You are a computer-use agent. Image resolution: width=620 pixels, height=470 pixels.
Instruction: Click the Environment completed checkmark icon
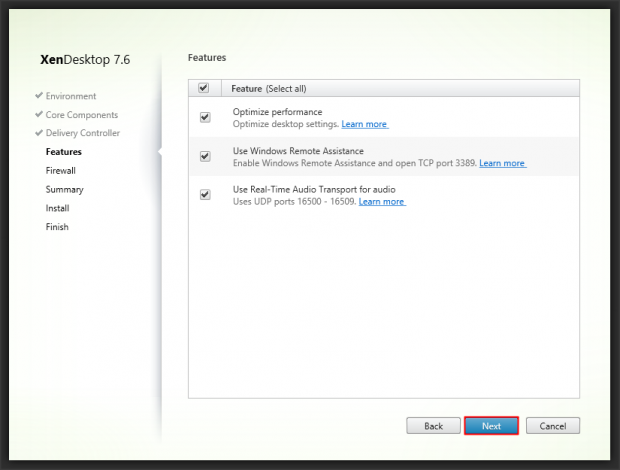pos(39,95)
